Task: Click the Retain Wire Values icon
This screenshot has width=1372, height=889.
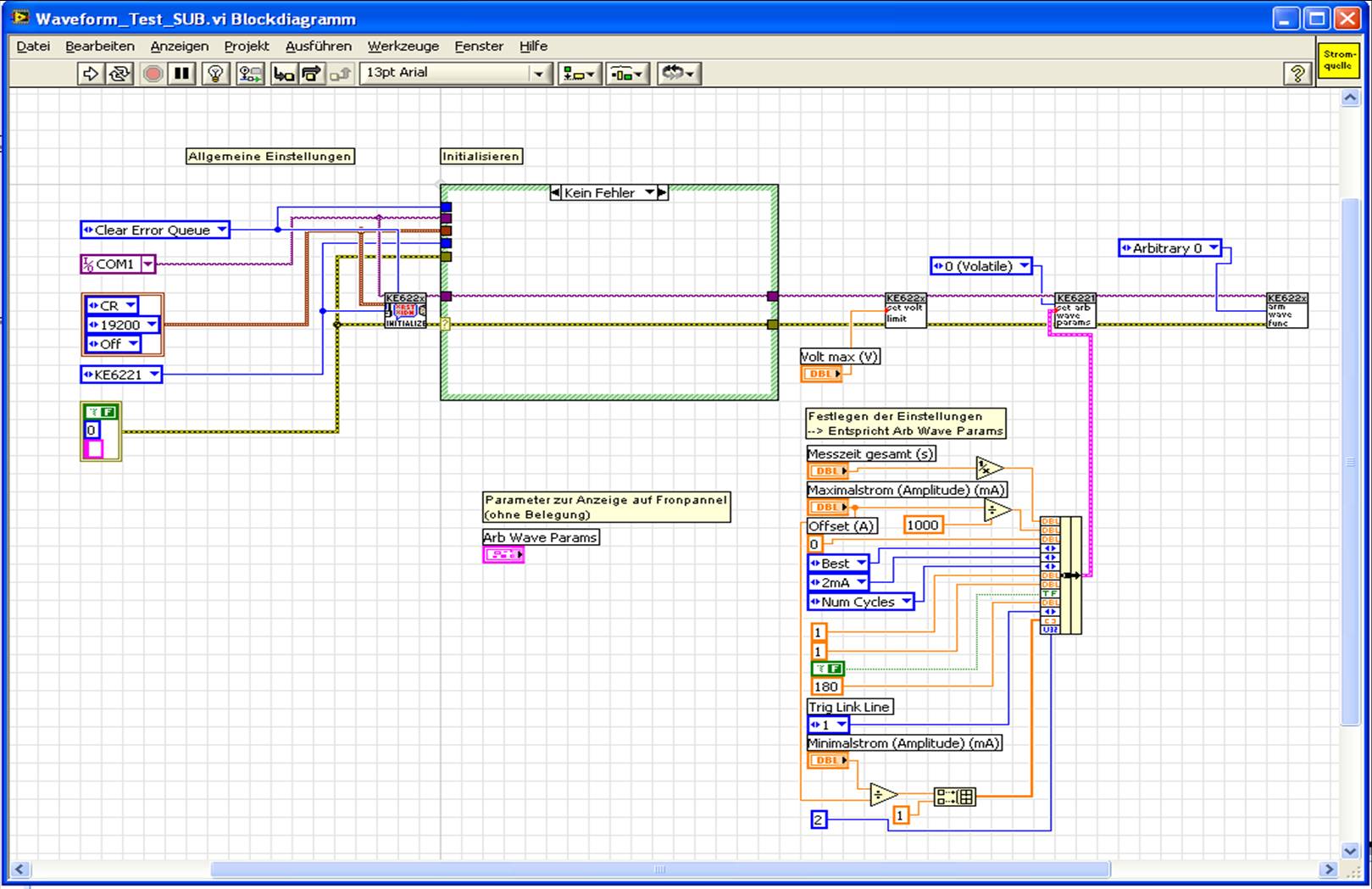Action: pyautogui.click(x=250, y=74)
